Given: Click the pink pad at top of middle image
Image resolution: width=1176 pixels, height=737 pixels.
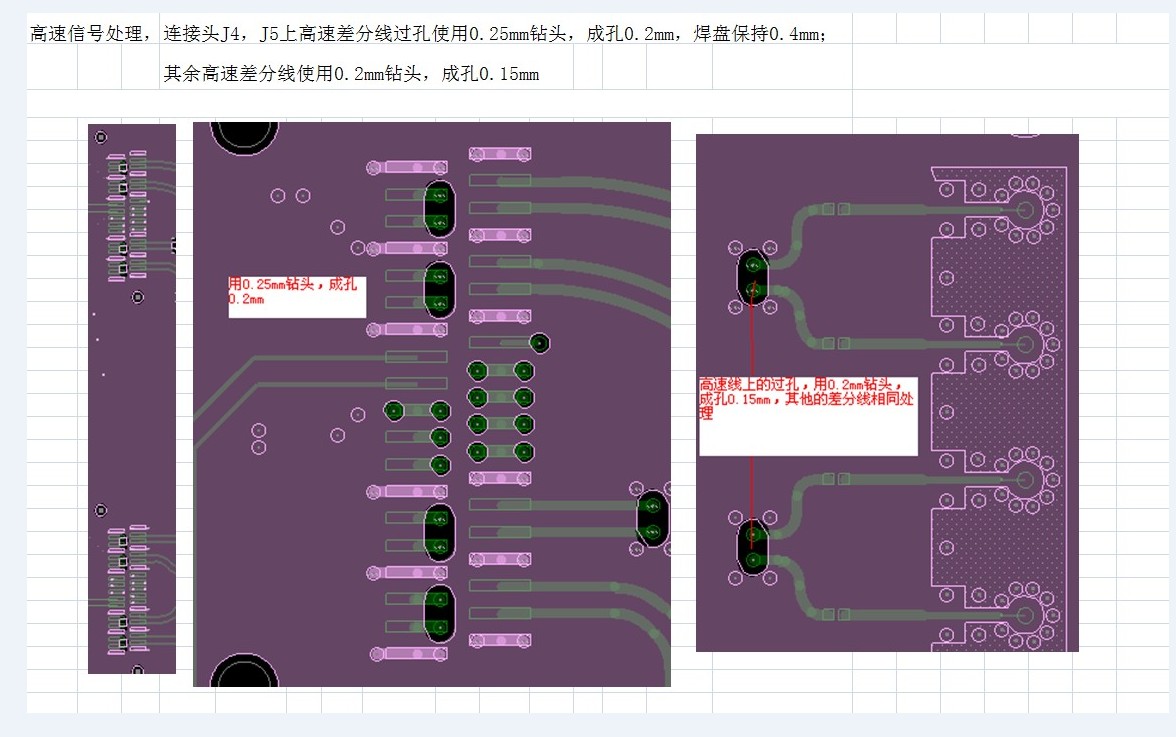Looking at the screenshot, I should coord(500,154).
